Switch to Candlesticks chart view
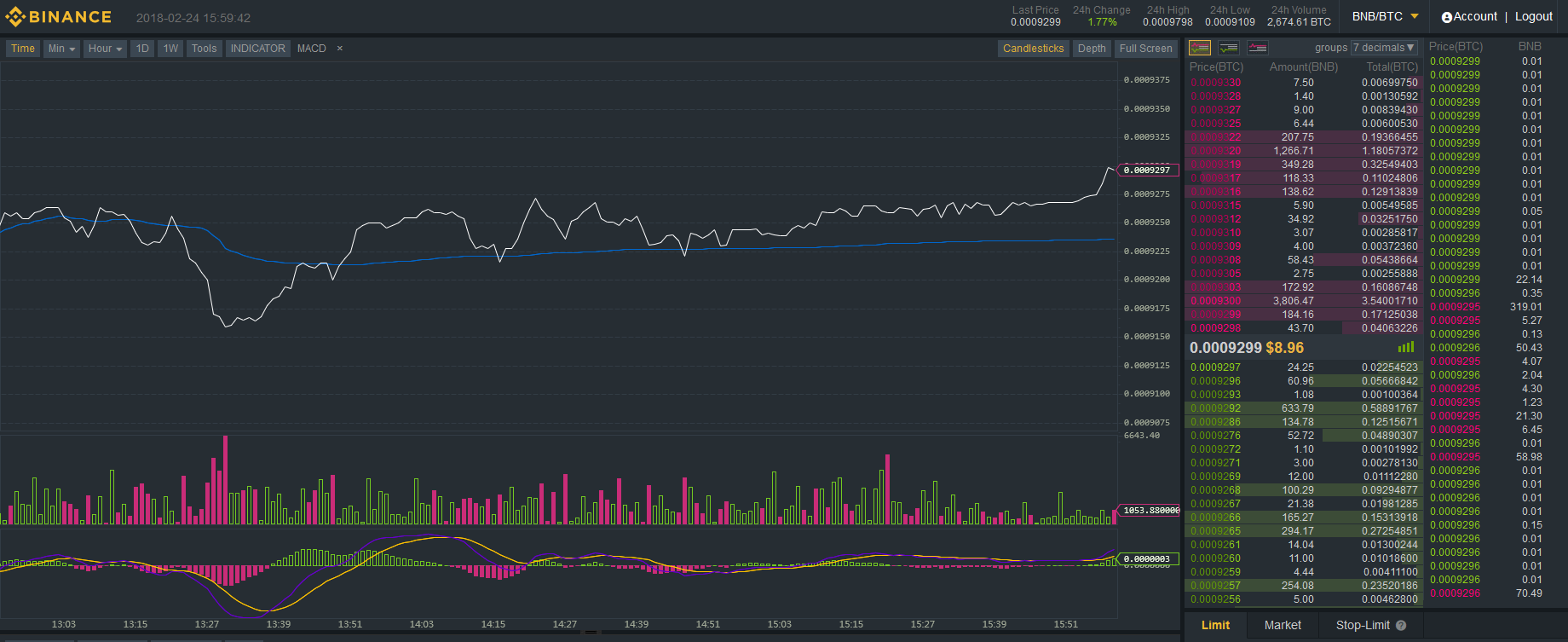The image size is (1568, 642). tap(1033, 49)
